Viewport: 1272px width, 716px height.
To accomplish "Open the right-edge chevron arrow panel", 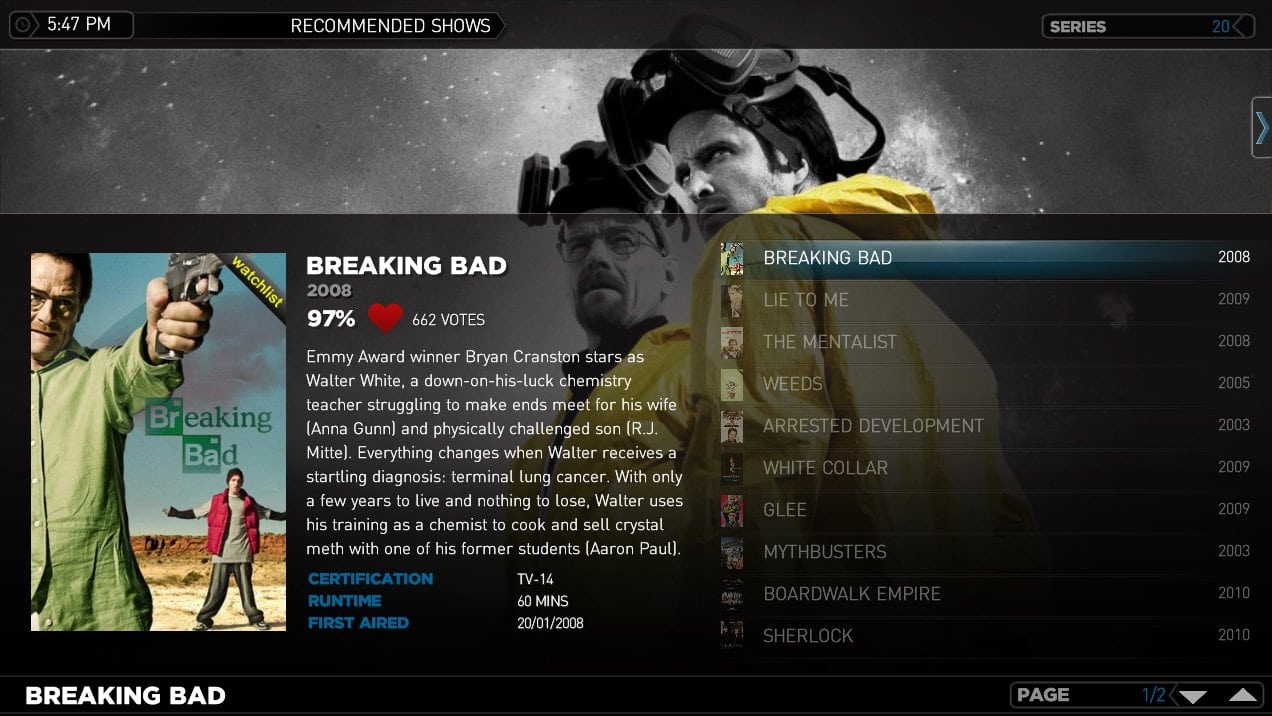I will (1261, 128).
